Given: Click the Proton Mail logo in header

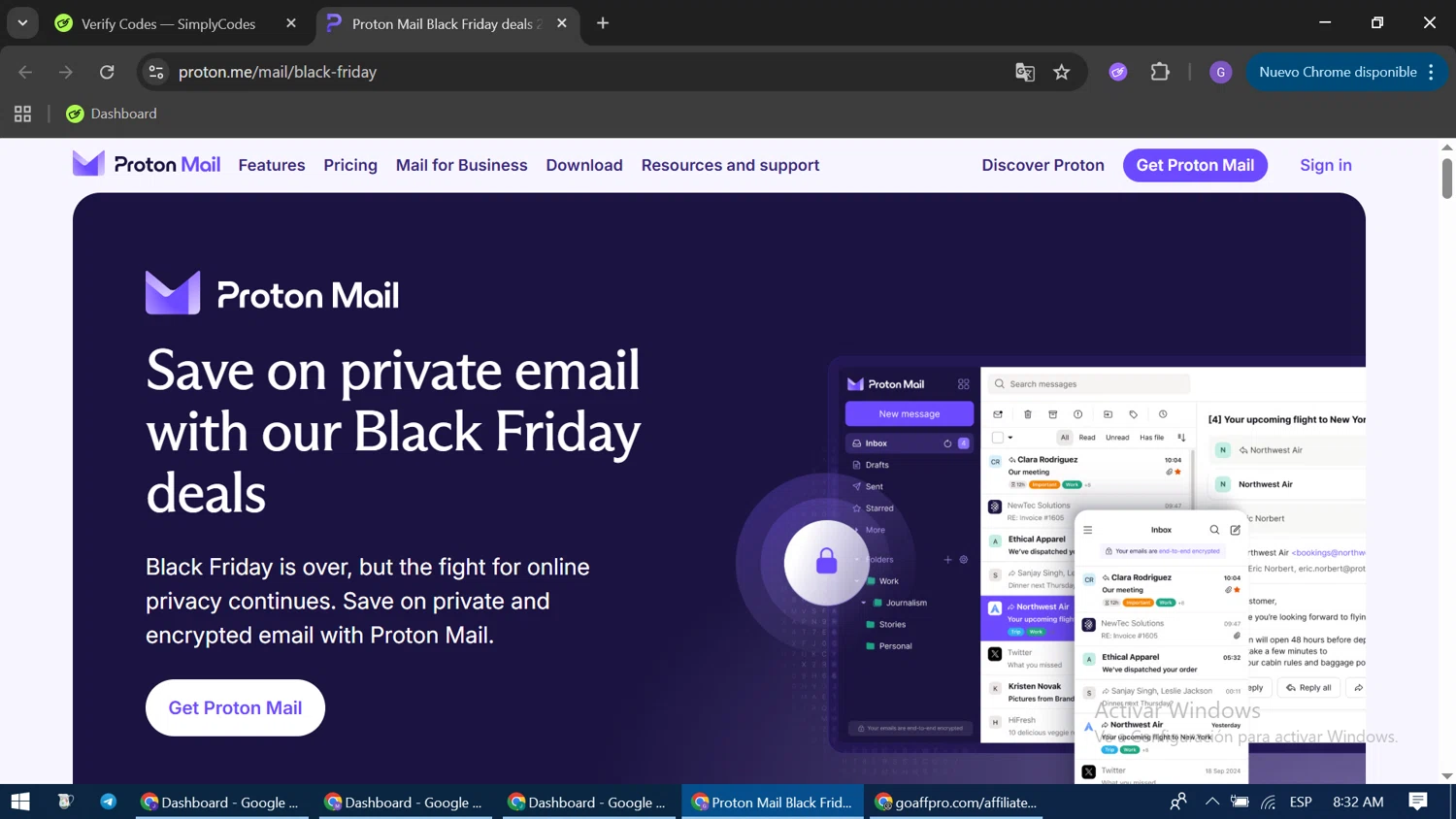Looking at the screenshot, I should 147,164.
